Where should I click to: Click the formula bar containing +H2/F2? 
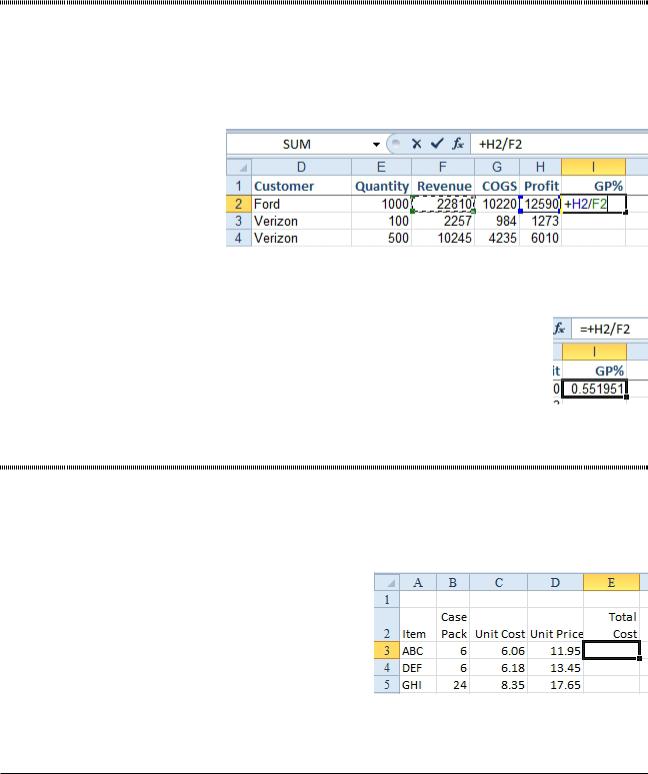coord(559,144)
